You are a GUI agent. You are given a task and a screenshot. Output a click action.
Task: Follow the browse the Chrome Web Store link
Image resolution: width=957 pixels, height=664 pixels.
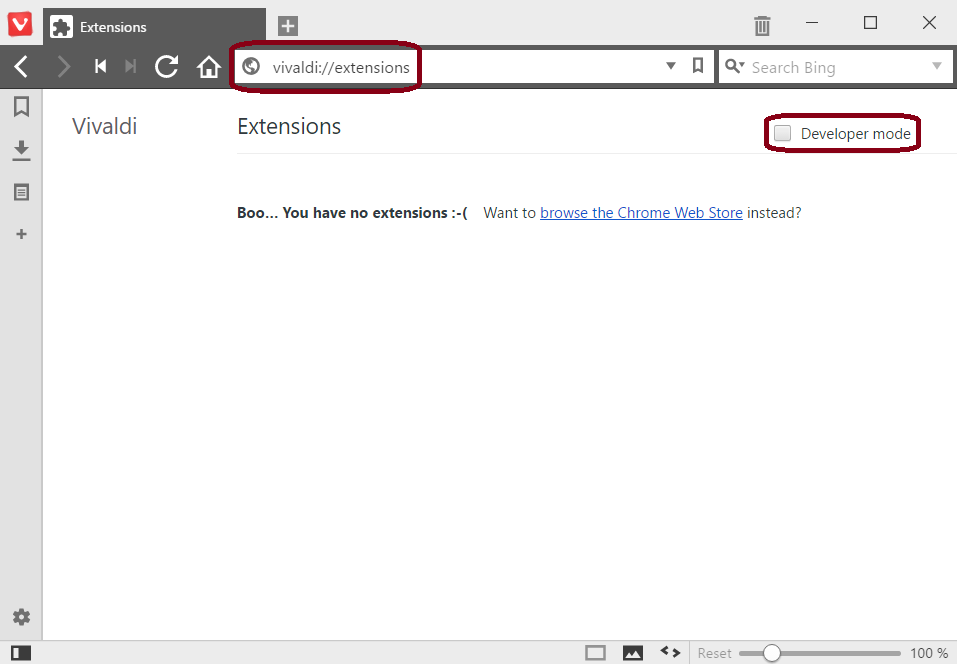click(x=641, y=212)
